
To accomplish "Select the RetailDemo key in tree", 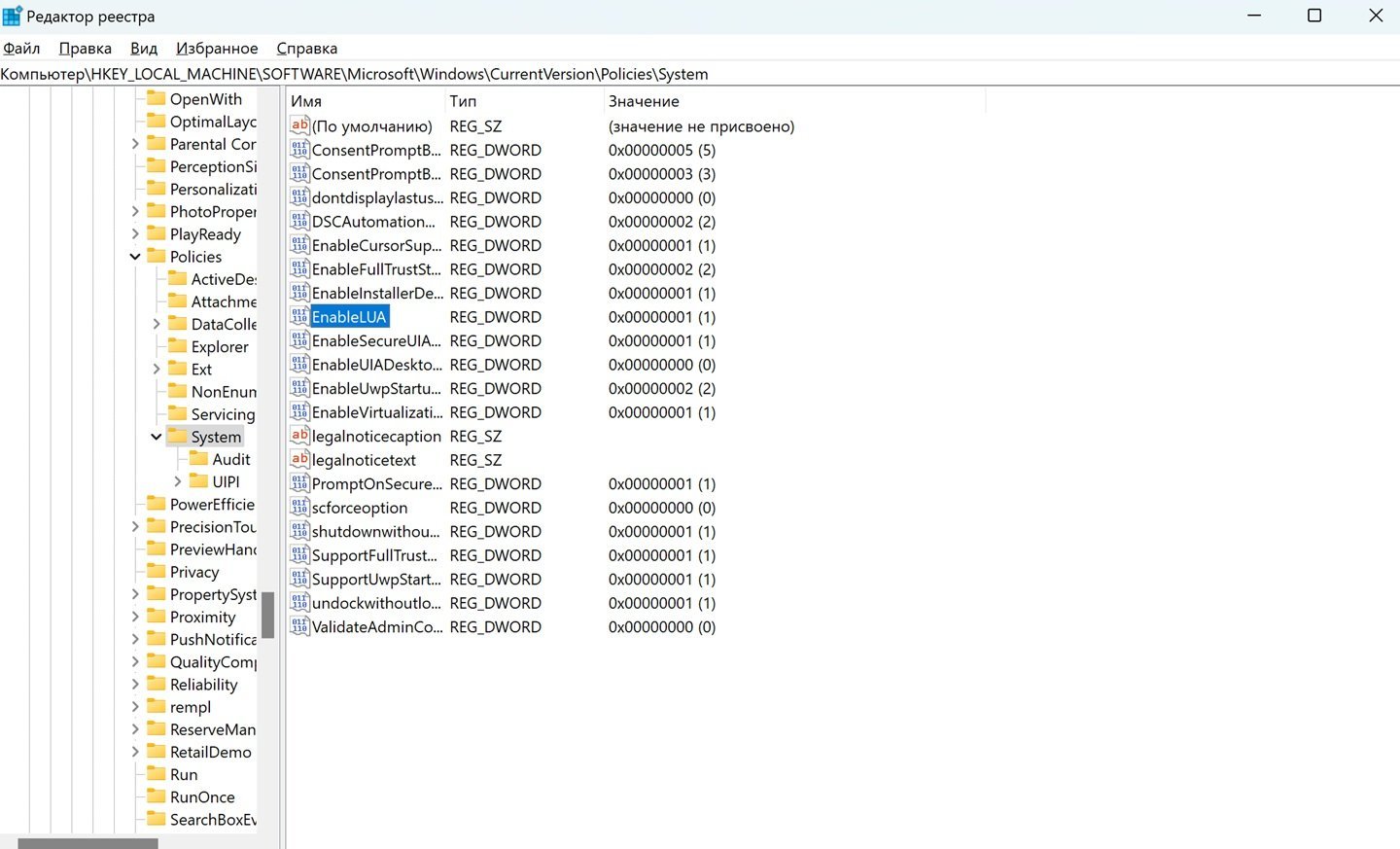I will 210,752.
